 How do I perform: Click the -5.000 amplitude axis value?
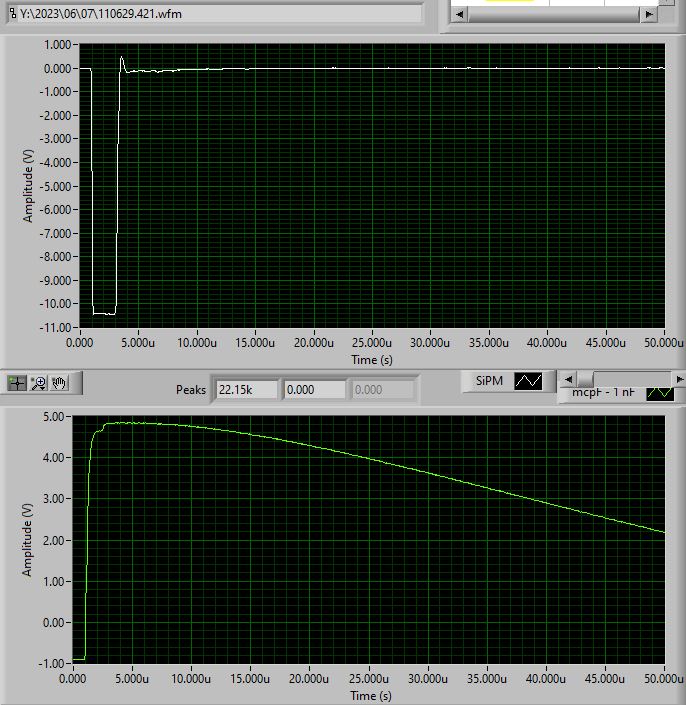pos(55,186)
